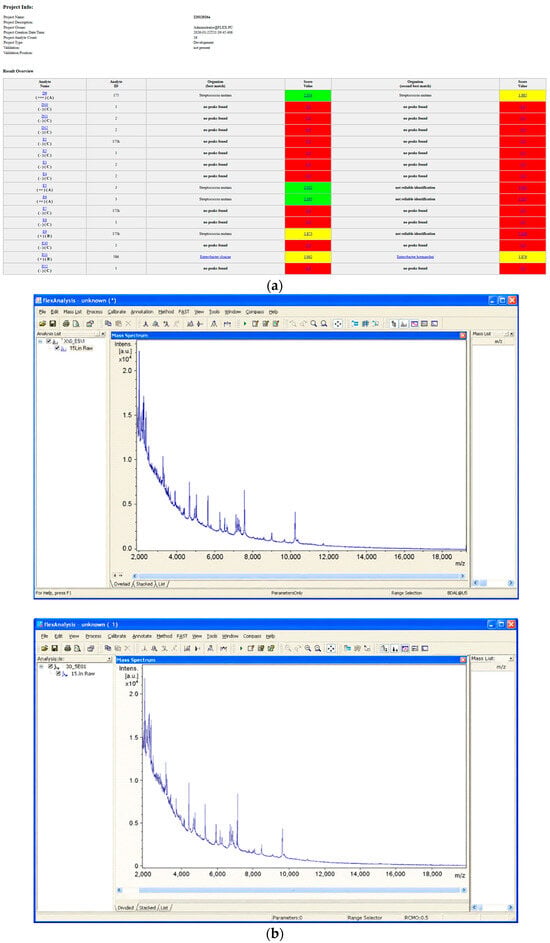Open the Annotation menu in the X10_ES13 window
This screenshot has height=943, width=550.
point(142,312)
